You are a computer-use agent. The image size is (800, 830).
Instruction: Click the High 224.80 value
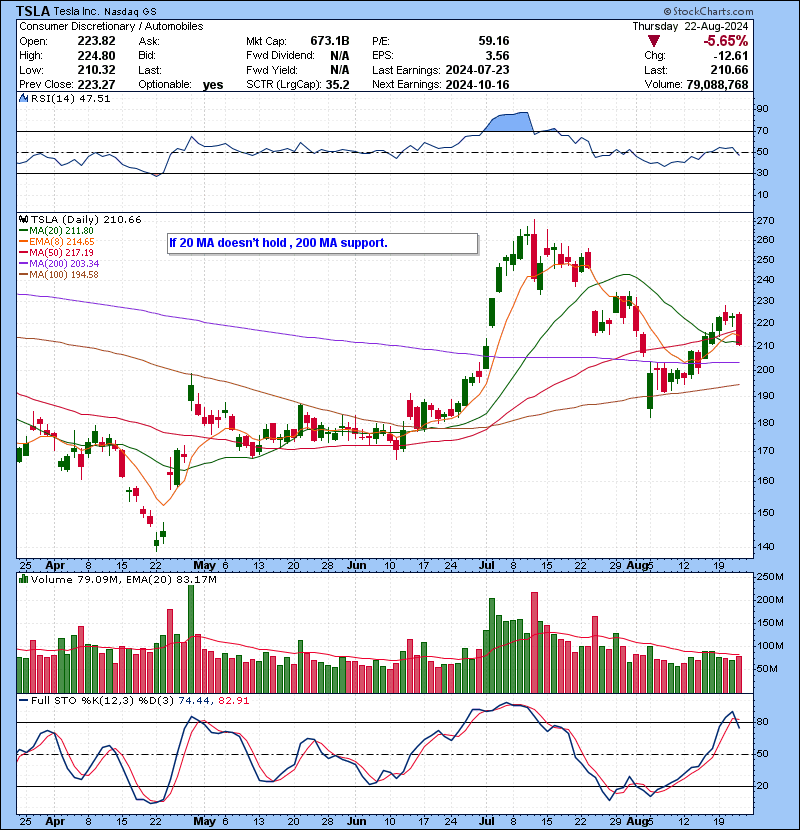point(96,56)
